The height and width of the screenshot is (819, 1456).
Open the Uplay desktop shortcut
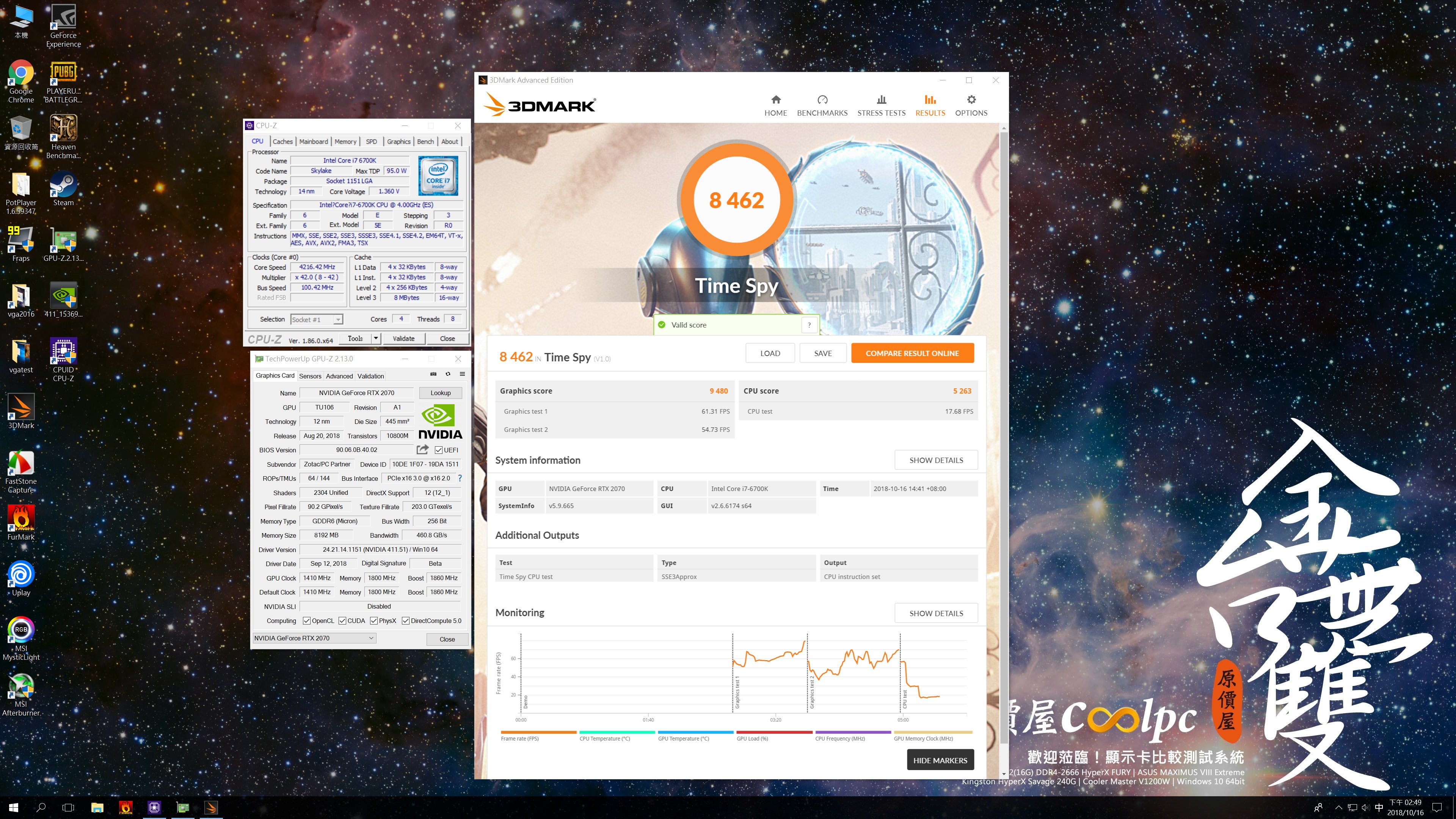(21, 579)
